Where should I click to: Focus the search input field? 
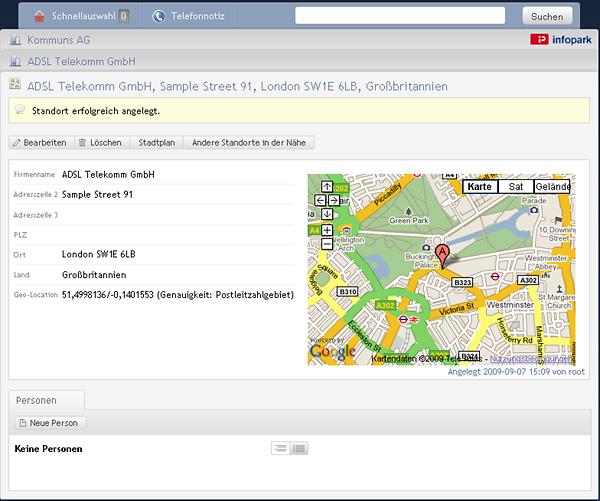point(400,16)
